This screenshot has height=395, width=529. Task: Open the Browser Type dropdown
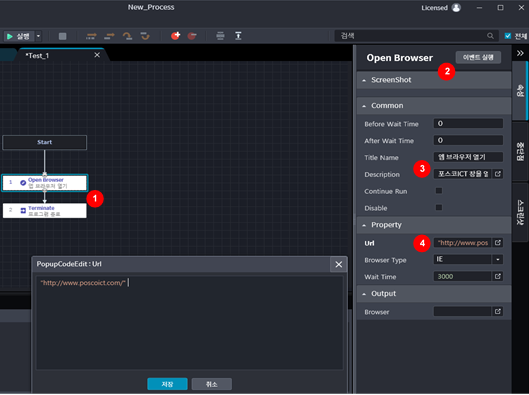pos(498,259)
